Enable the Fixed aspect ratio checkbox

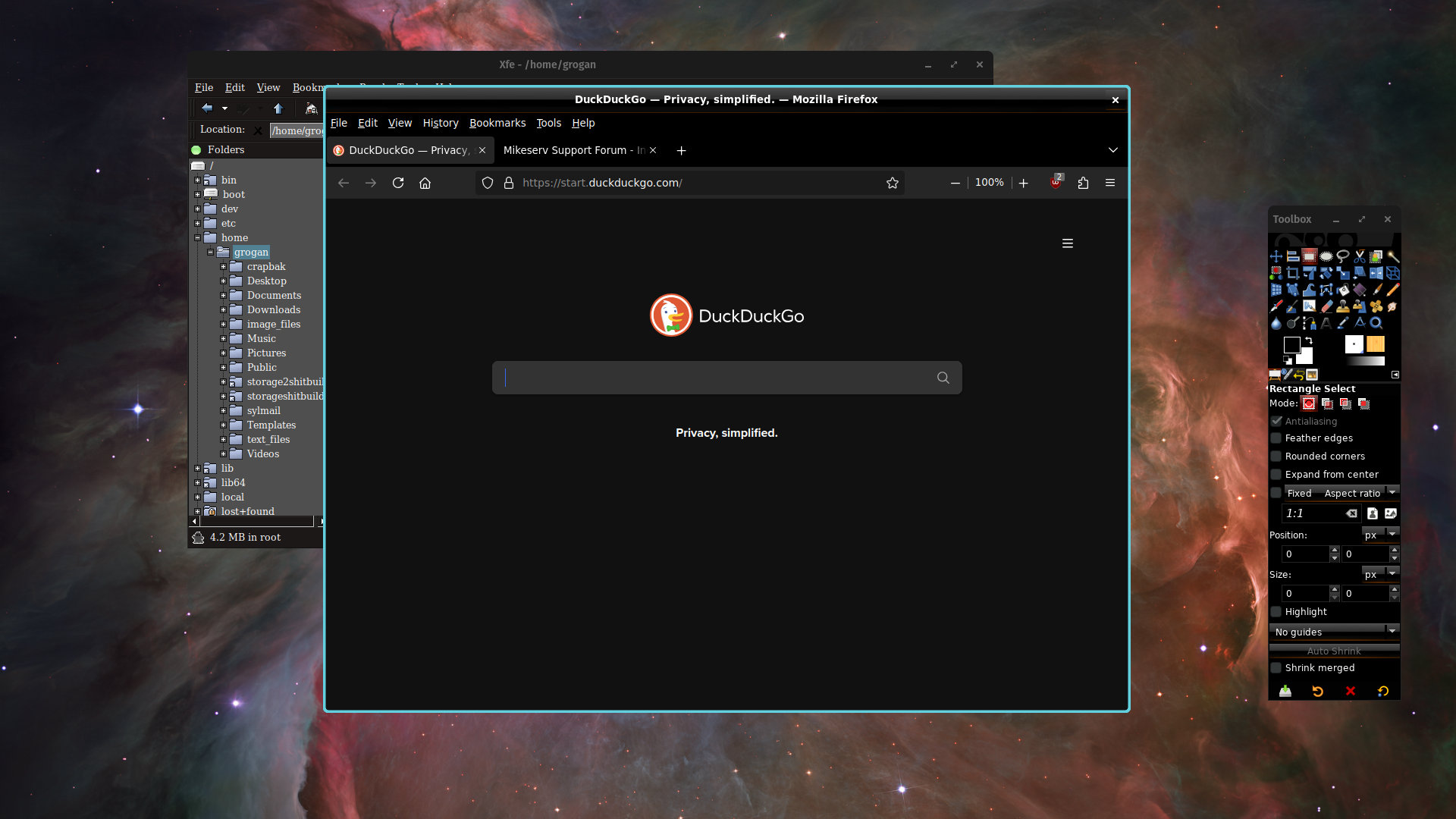1276,493
